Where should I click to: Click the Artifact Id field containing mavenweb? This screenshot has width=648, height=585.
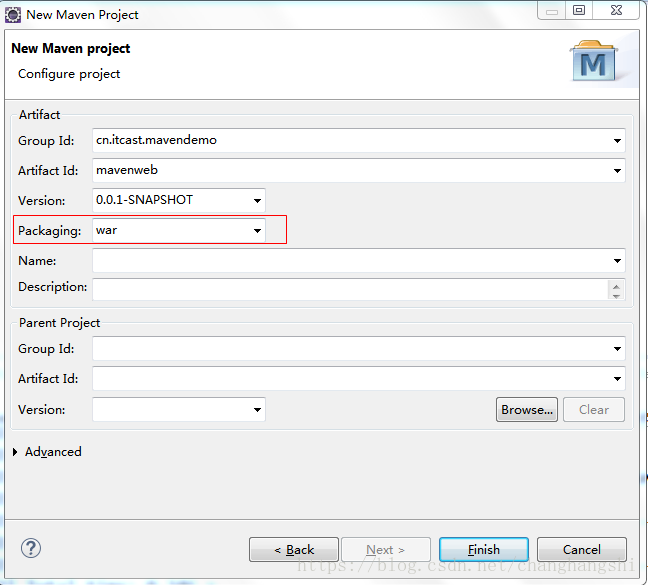[359, 171]
